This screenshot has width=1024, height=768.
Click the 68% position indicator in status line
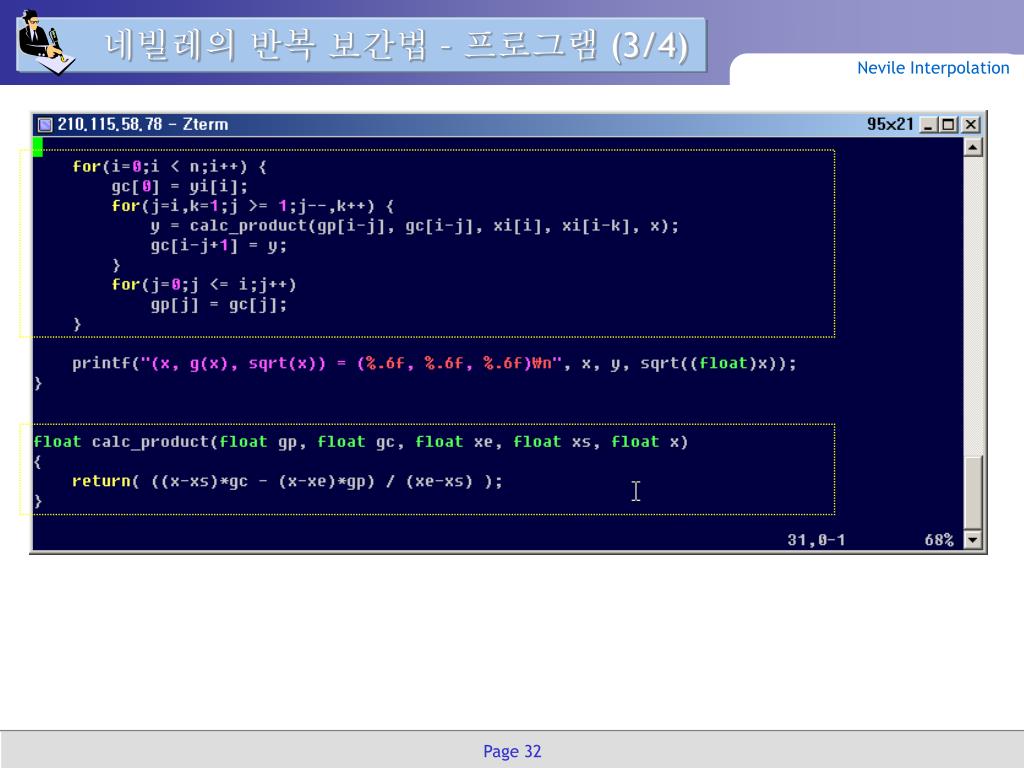938,540
